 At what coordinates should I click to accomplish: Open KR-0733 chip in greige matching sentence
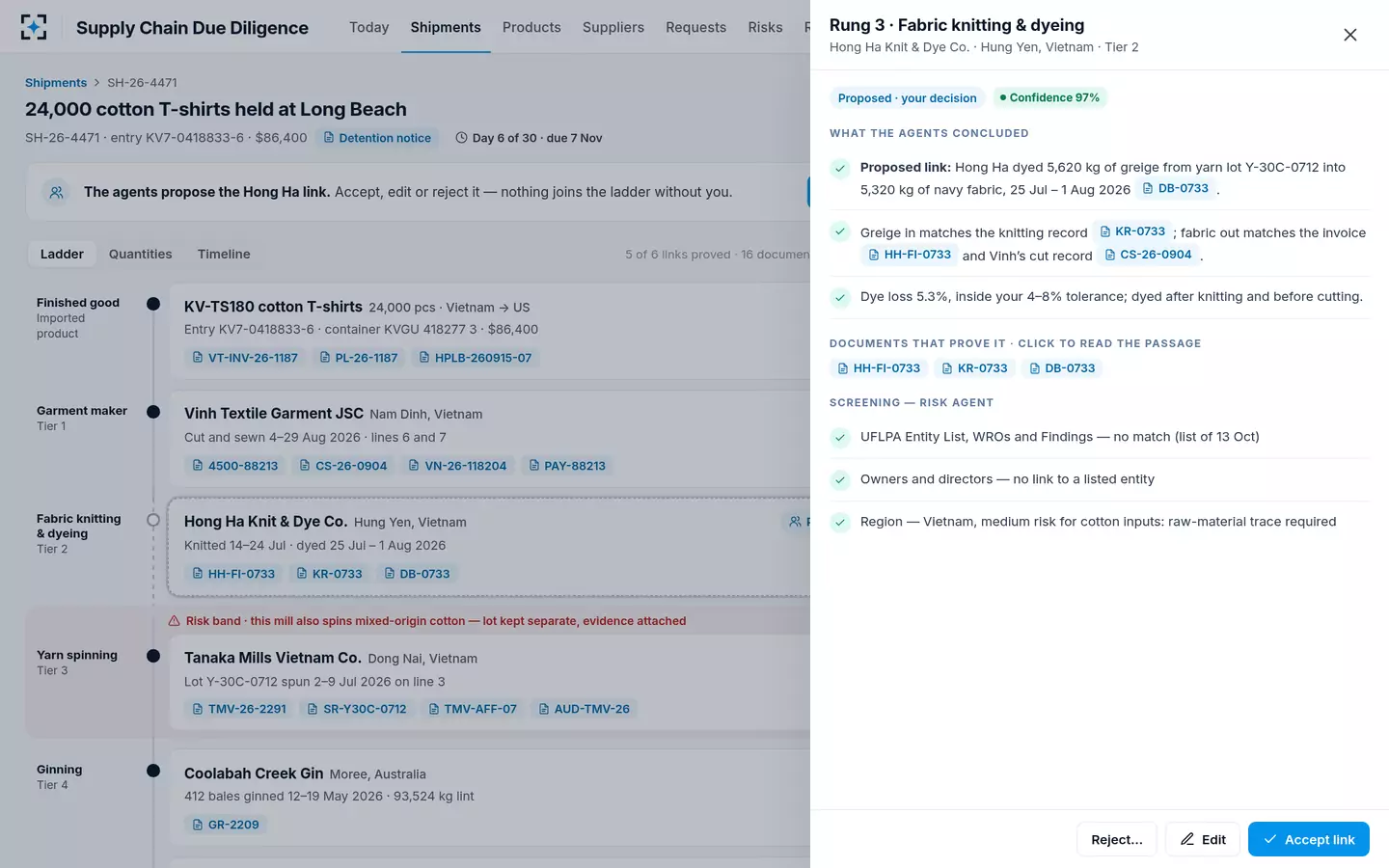pos(1132,231)
